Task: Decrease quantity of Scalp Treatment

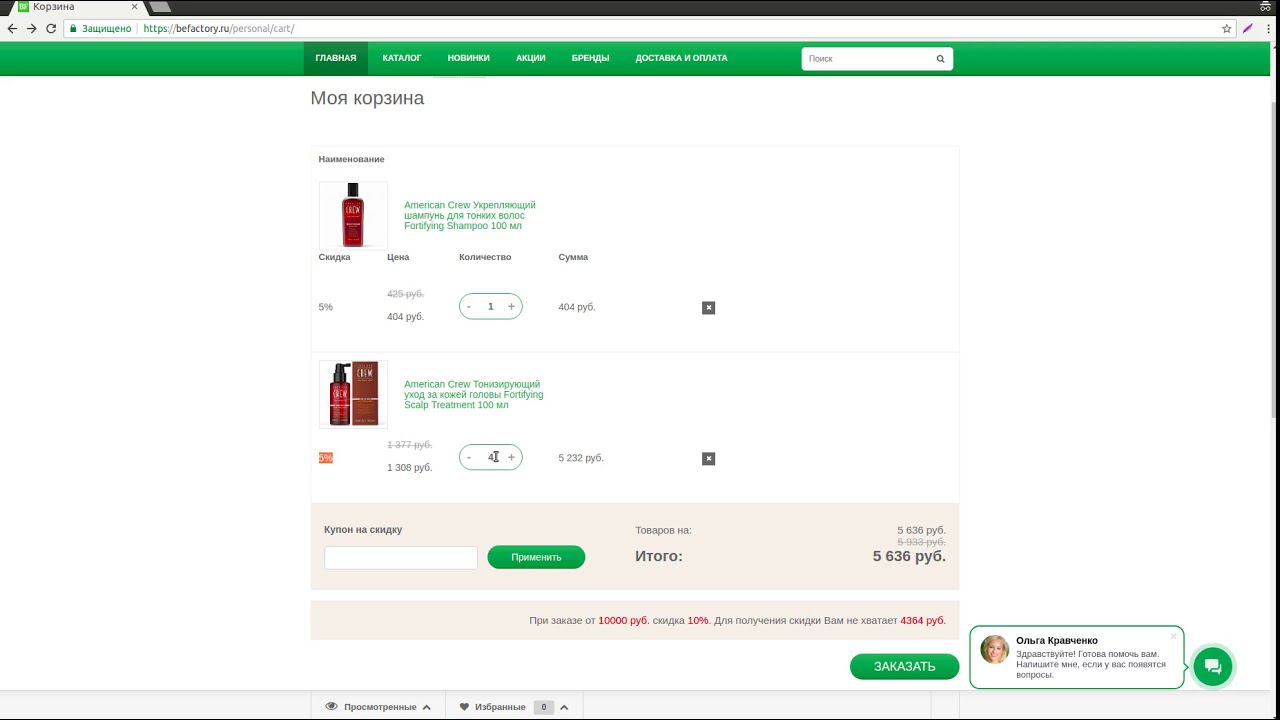Action: coord(469,458)
